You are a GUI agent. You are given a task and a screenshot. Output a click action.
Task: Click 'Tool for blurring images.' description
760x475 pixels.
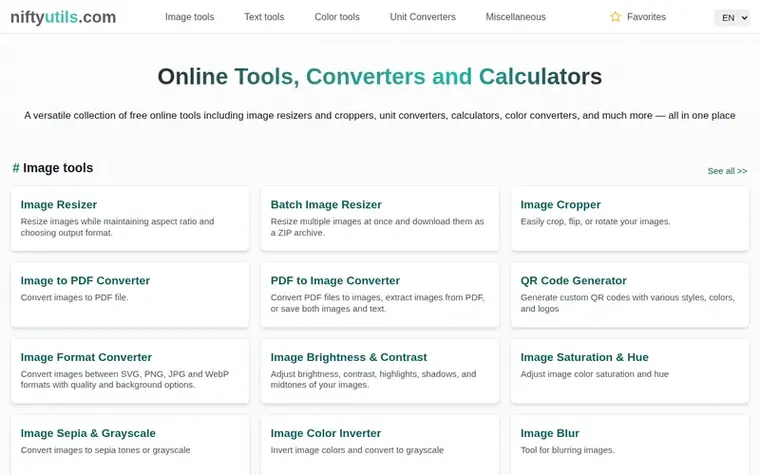pos(567,450)
